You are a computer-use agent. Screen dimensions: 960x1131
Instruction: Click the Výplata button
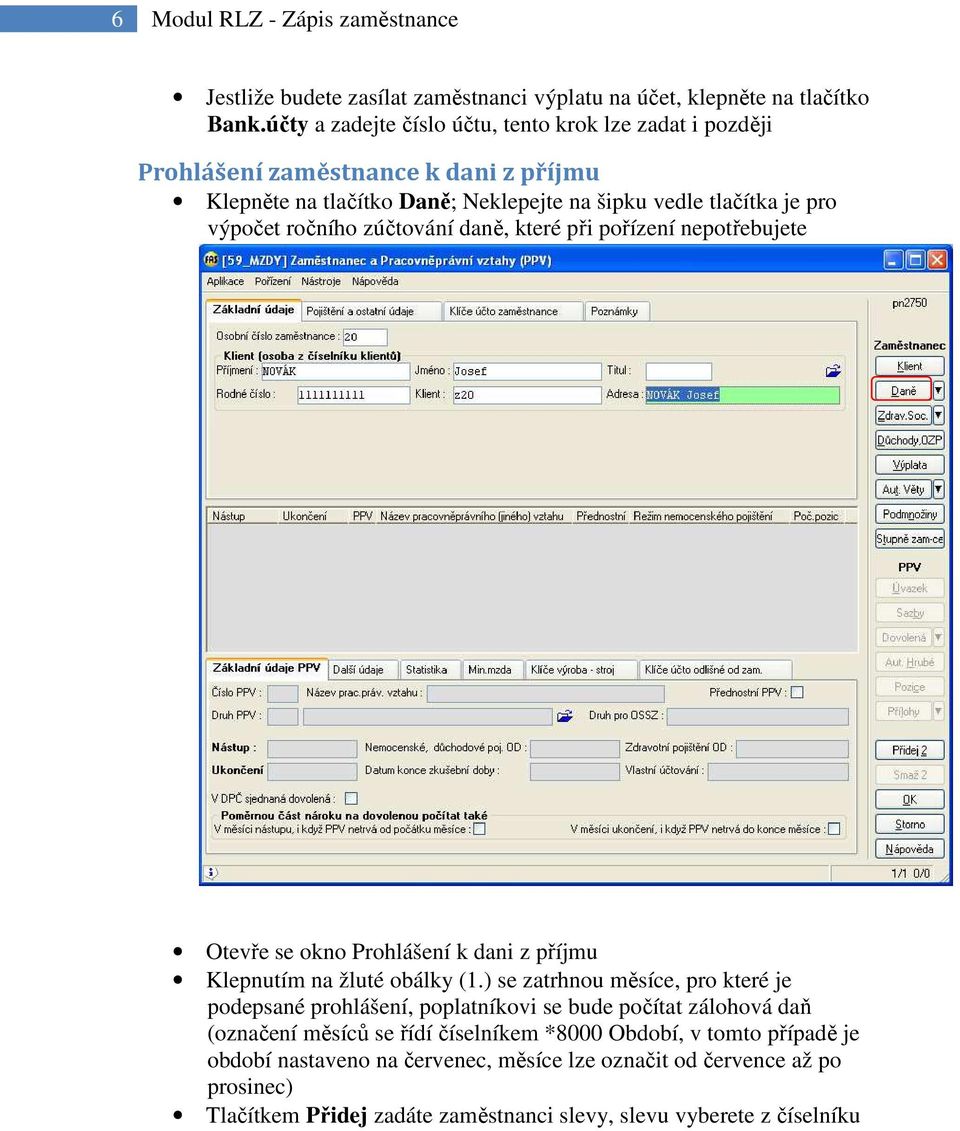click(909, 465)
